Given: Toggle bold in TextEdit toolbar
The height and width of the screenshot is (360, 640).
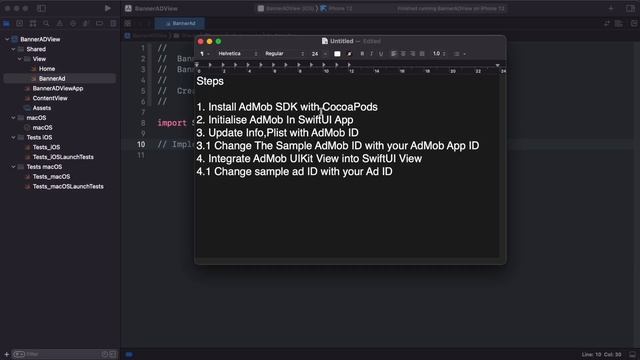Looking at the screenshot, I should 362,53.
